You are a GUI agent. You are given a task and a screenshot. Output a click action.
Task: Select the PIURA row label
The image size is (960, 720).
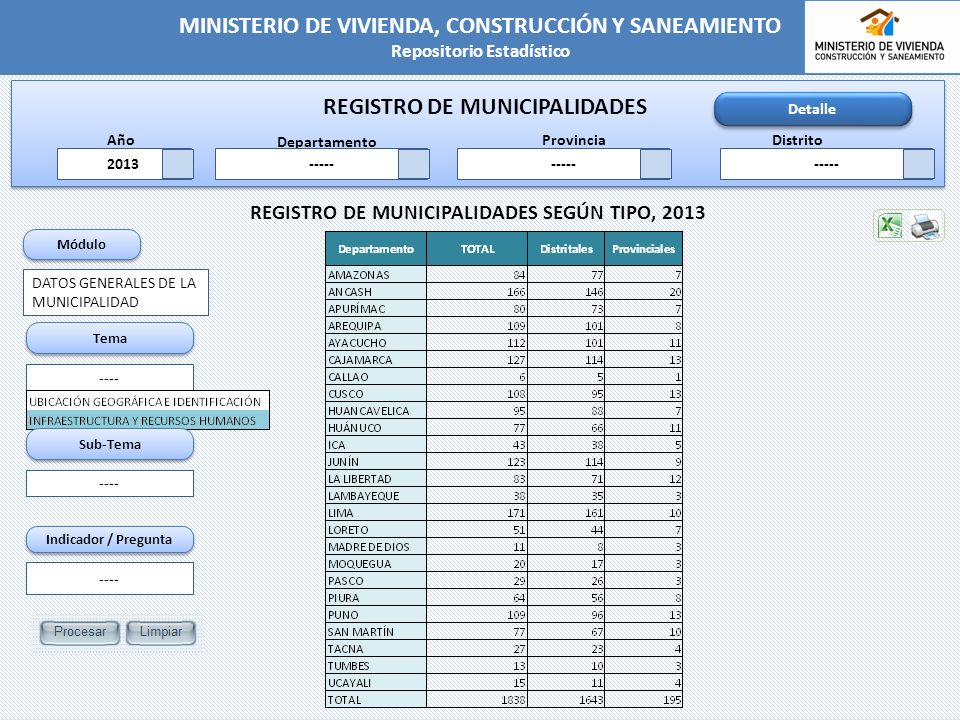[376, 598]
